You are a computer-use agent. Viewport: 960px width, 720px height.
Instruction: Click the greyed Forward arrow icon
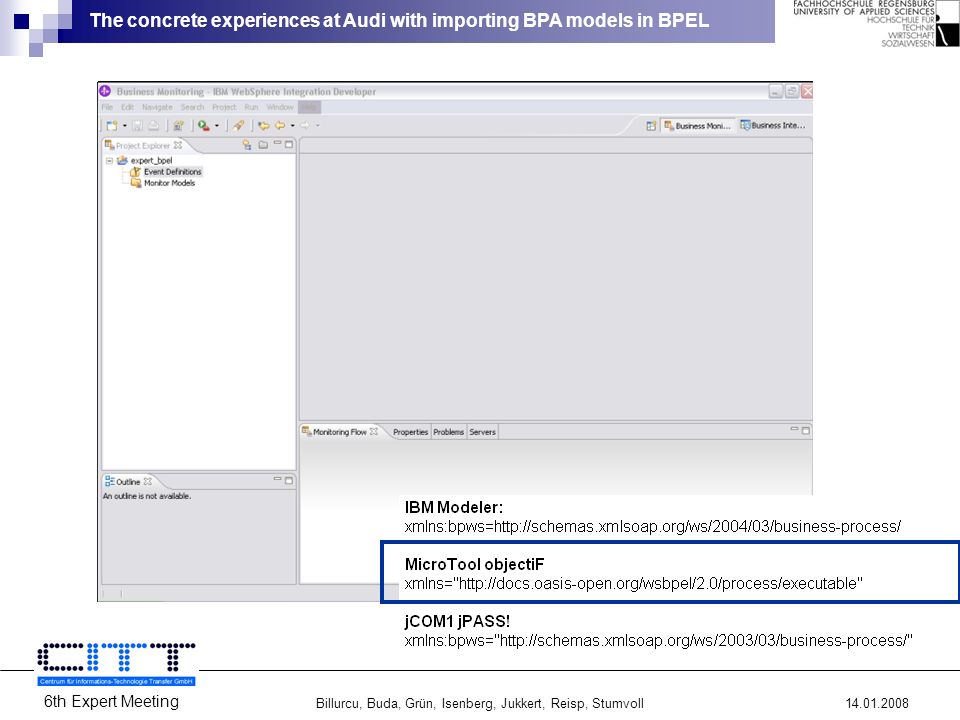[x=305, y=126]
